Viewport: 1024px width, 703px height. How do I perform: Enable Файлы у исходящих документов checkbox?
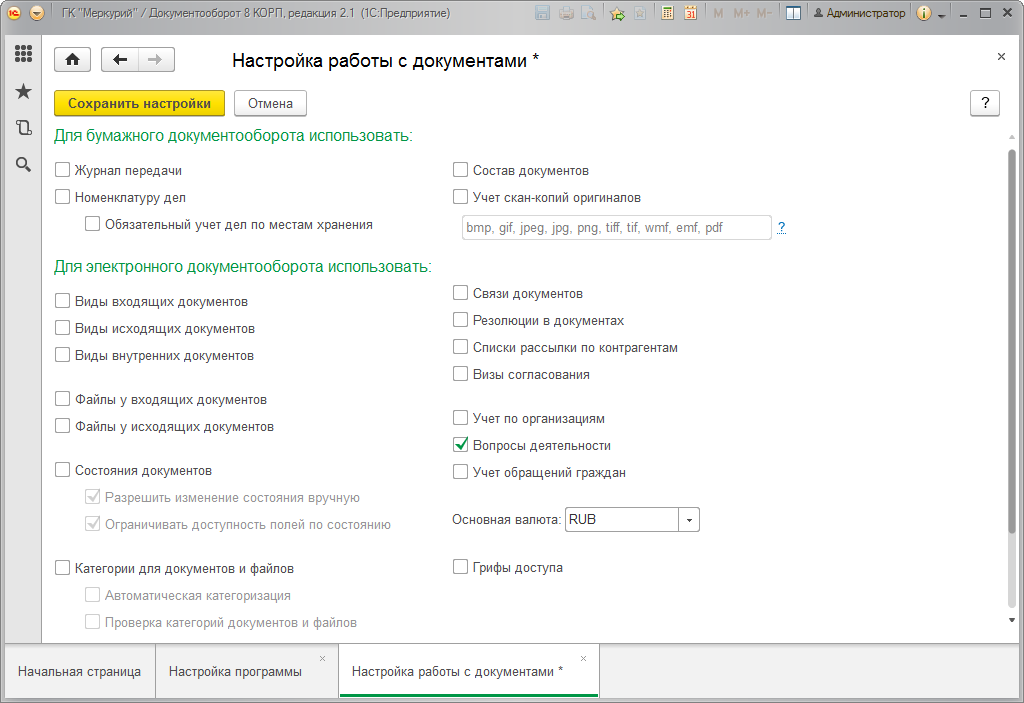pyautogui.click(x=63, y=426)
